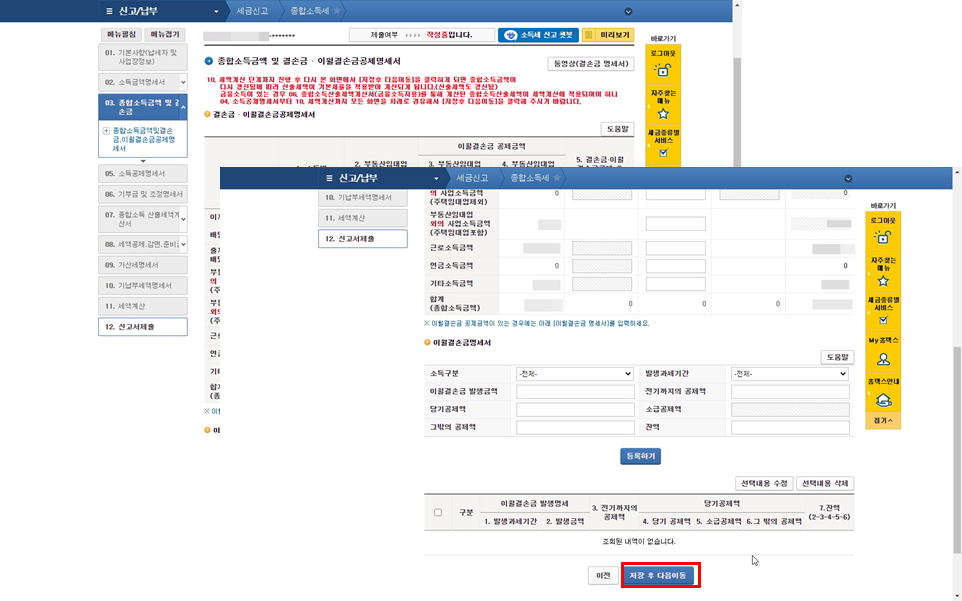Click the white input box in the 기타소득금액 row
Screen dimensions: 962x601
[675, 284]
